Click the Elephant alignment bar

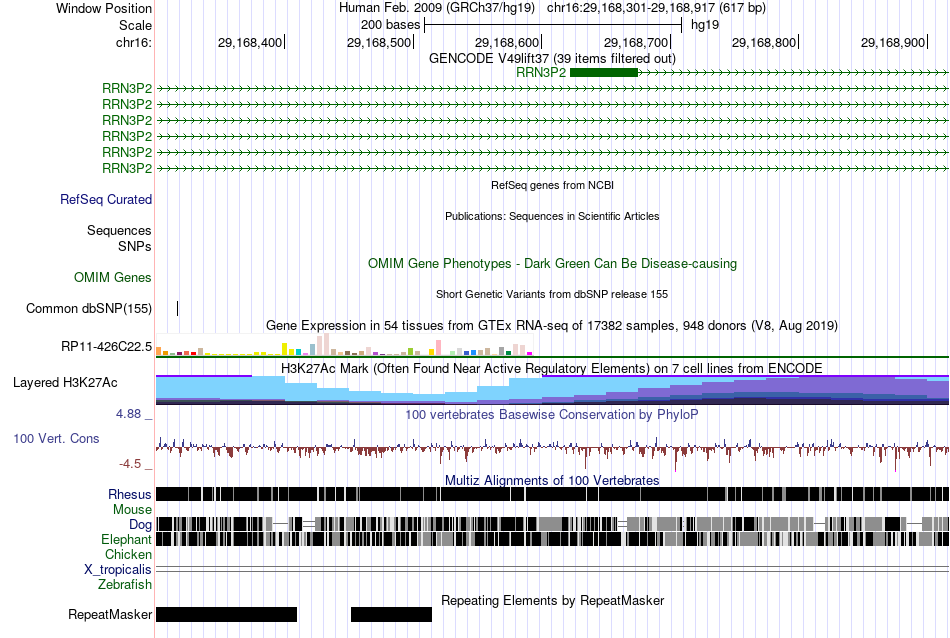point(552,539)
